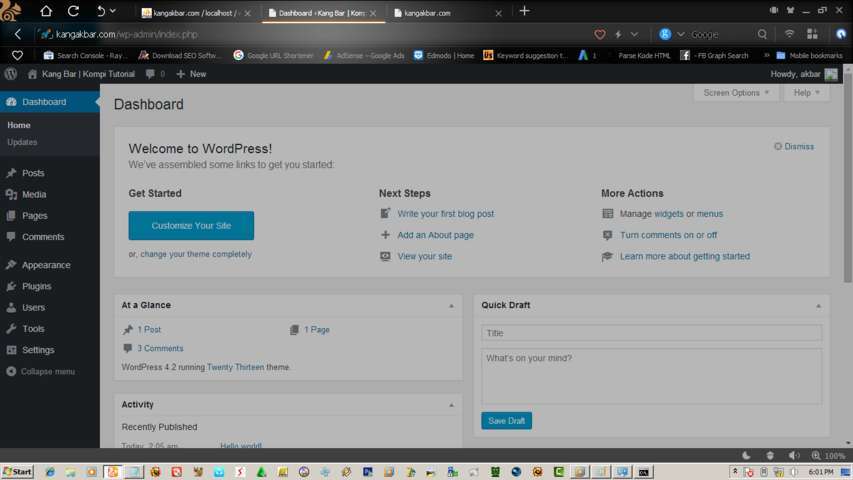Go back with the browser back arrow
This screenshot has width=853, height=480.
coord(17,34)
